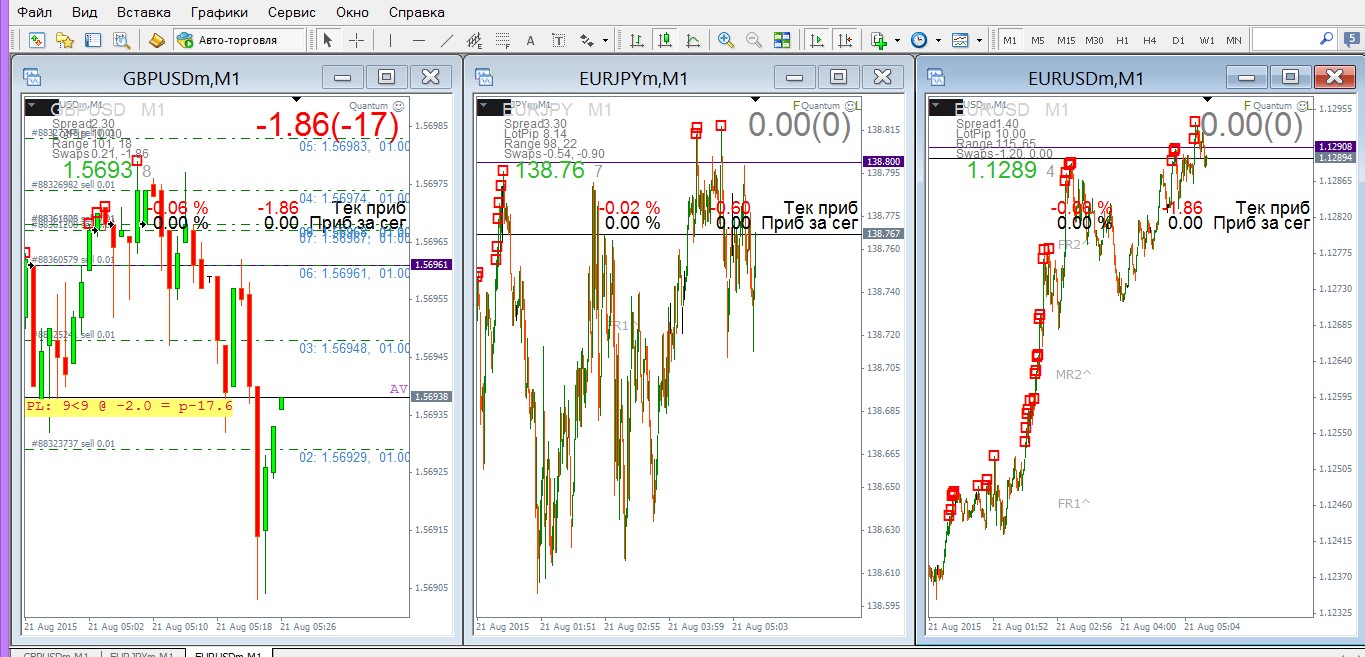Open the Справка menu
This screenshot has height=657, width=1365.
(x=415, y=13)
